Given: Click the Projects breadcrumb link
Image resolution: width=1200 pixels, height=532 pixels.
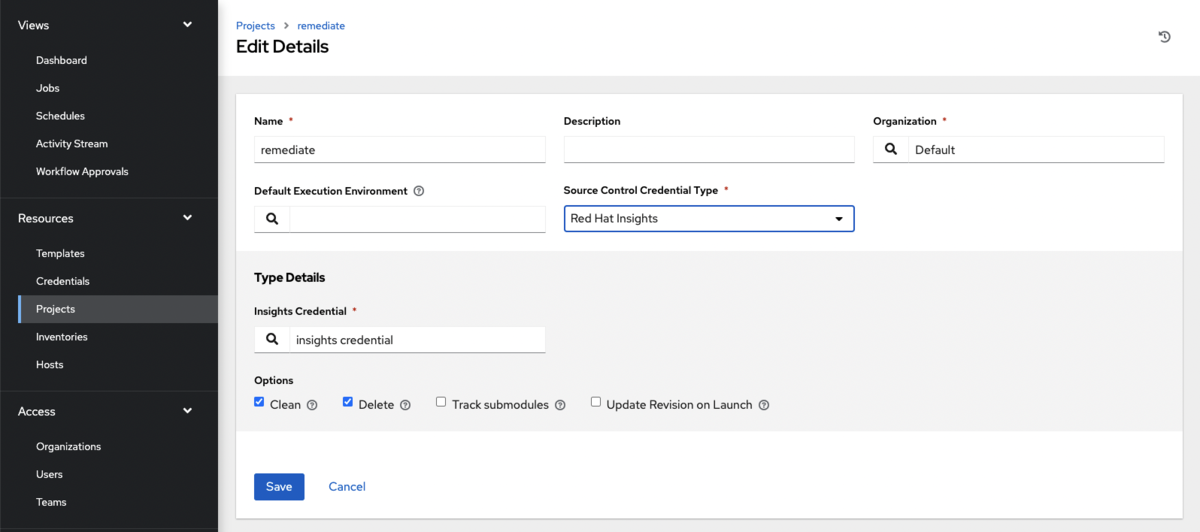Looking at the screenshot, I should 255,26.
